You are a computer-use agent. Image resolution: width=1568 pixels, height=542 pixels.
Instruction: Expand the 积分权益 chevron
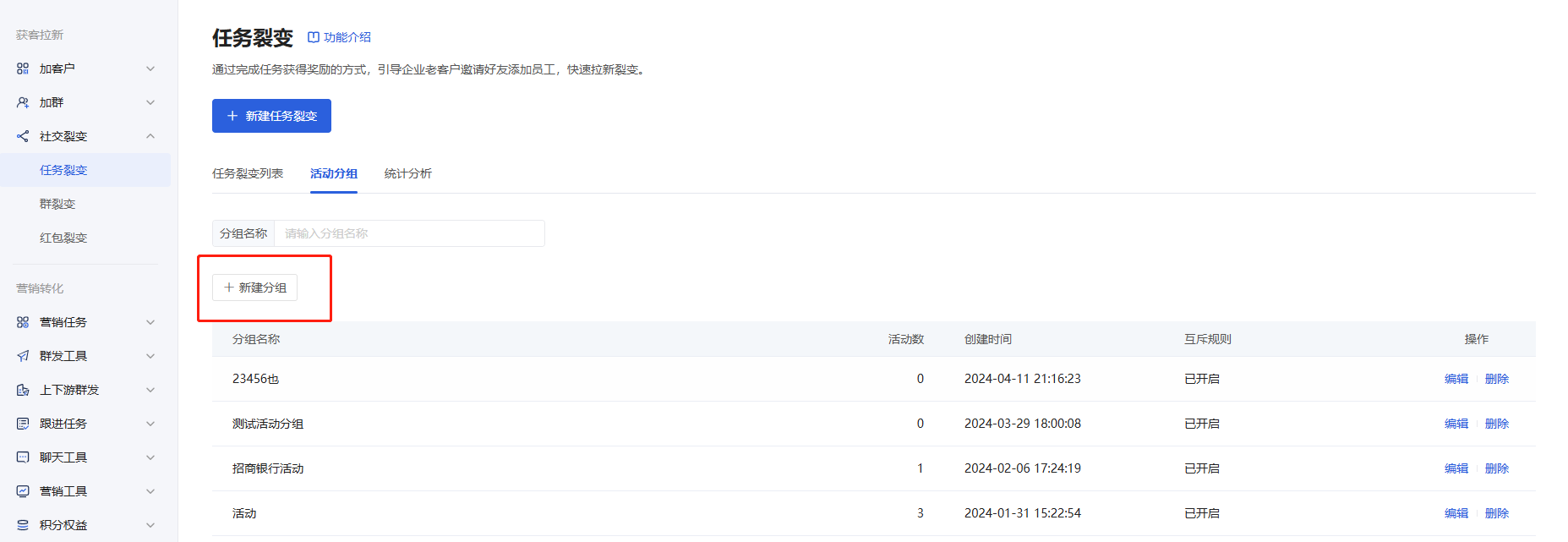point(150,525)
